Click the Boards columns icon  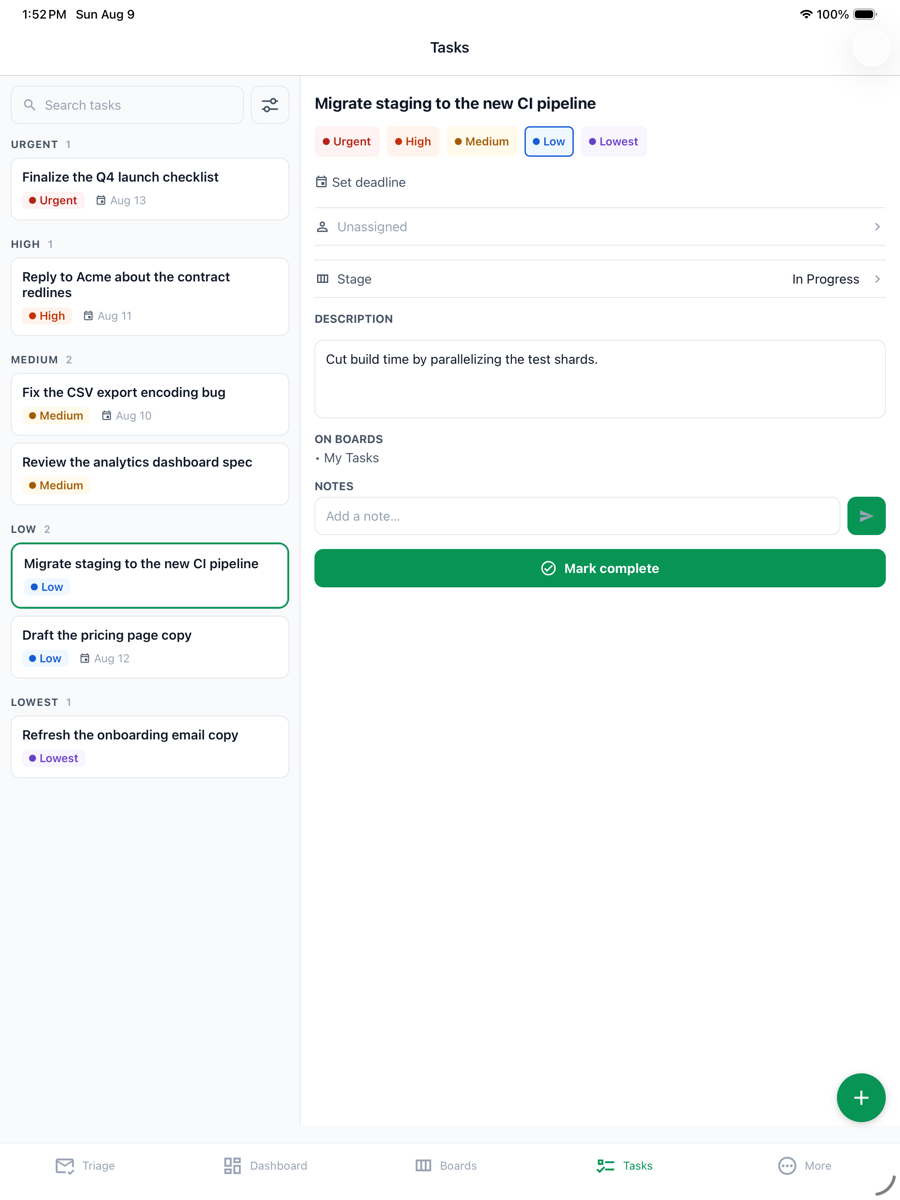click(423, 1166)
